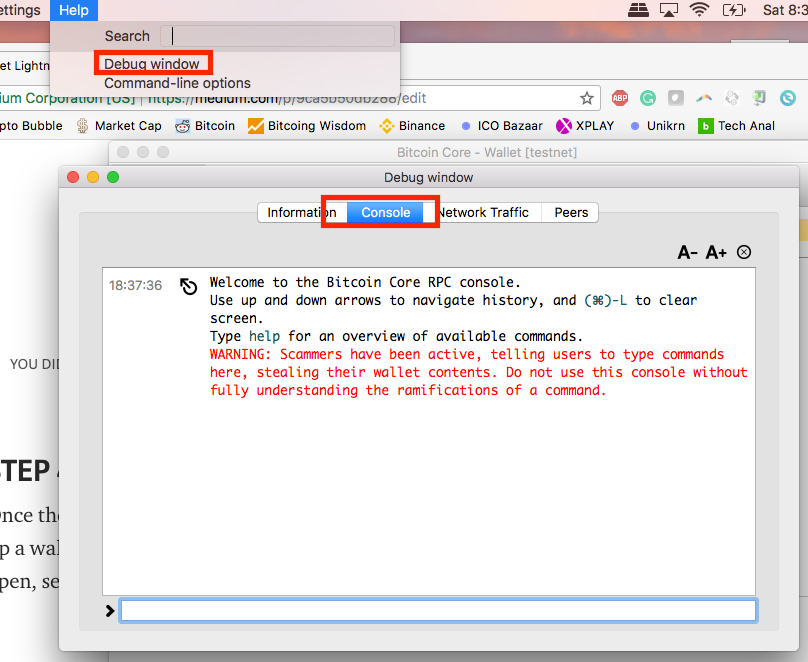Click the battery charging icon in the menu bar

click(x=734, y=10)
